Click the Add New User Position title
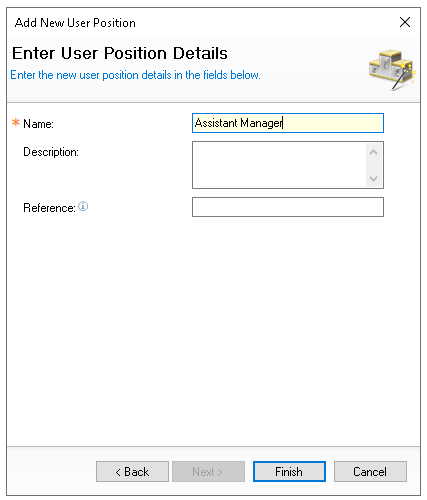Viewport: 427px width, 500px height. pos(75,23)
